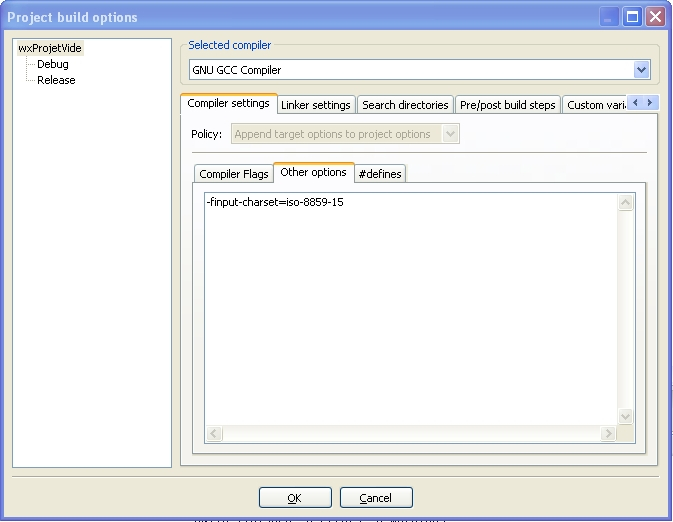Switch to the #defines sub-tab
The width and height of the screenshot is (673, 522).
pos(380,174)
